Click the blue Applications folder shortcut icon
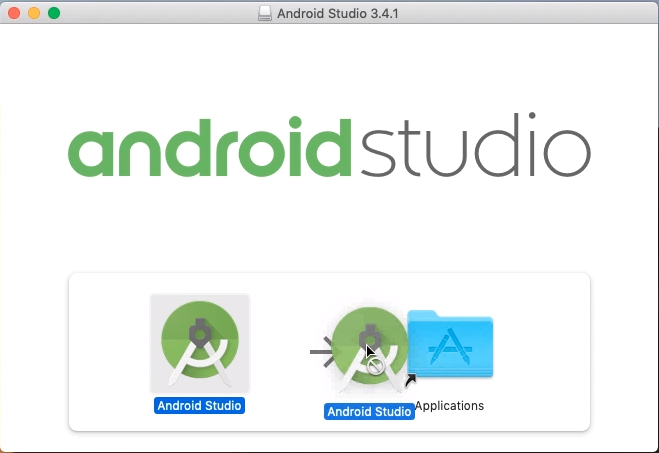Image resolution: width=659 pixels, height=453 pixels. (x=450, y=344)
